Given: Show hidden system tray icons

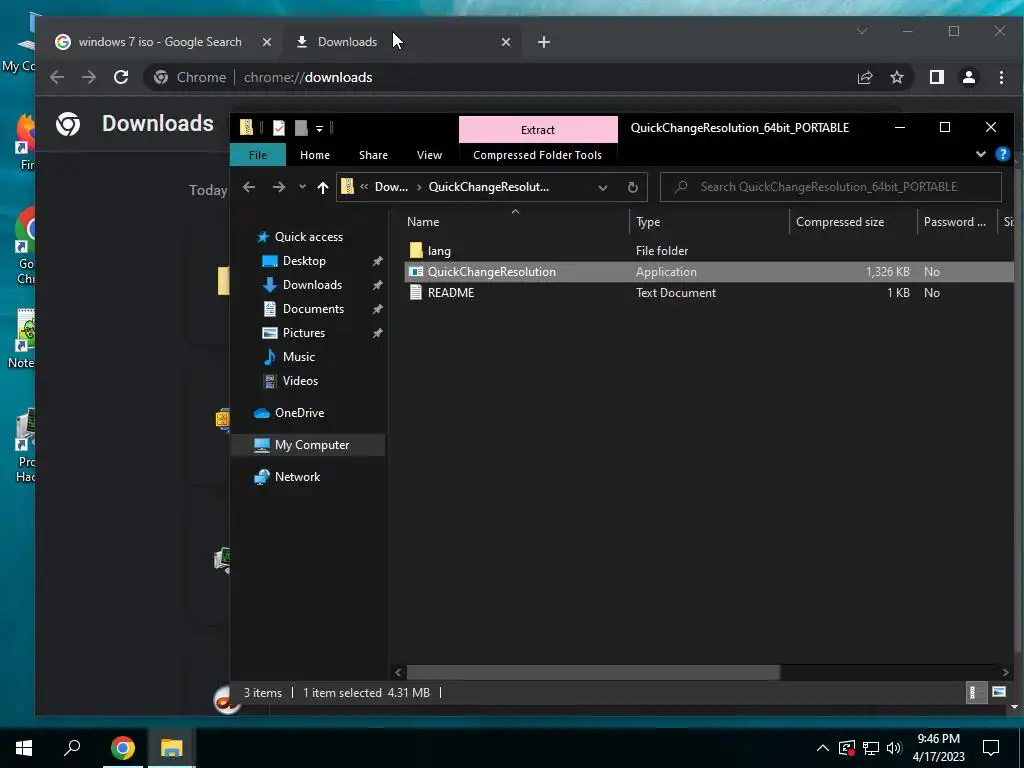Looking at the screenshot, I should (x=823, y=748).
